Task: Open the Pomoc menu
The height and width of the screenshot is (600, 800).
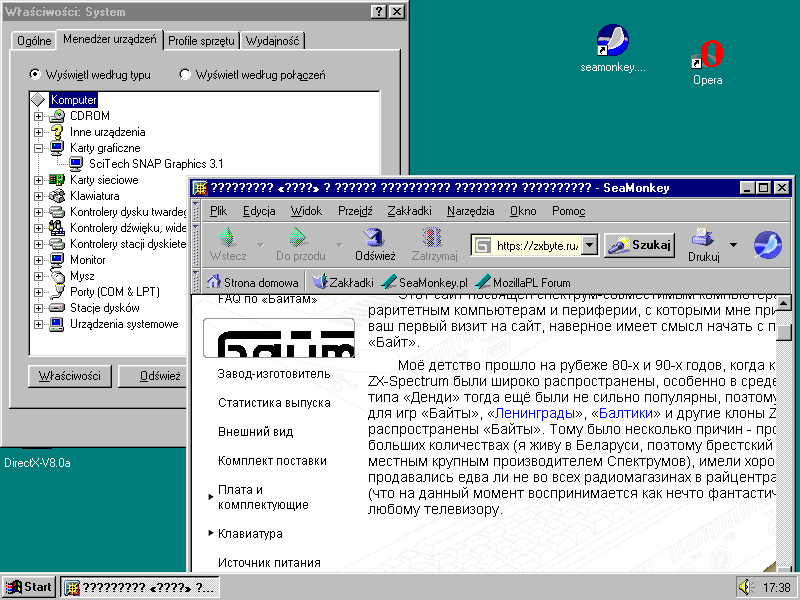Action: [x=568, y=211]
